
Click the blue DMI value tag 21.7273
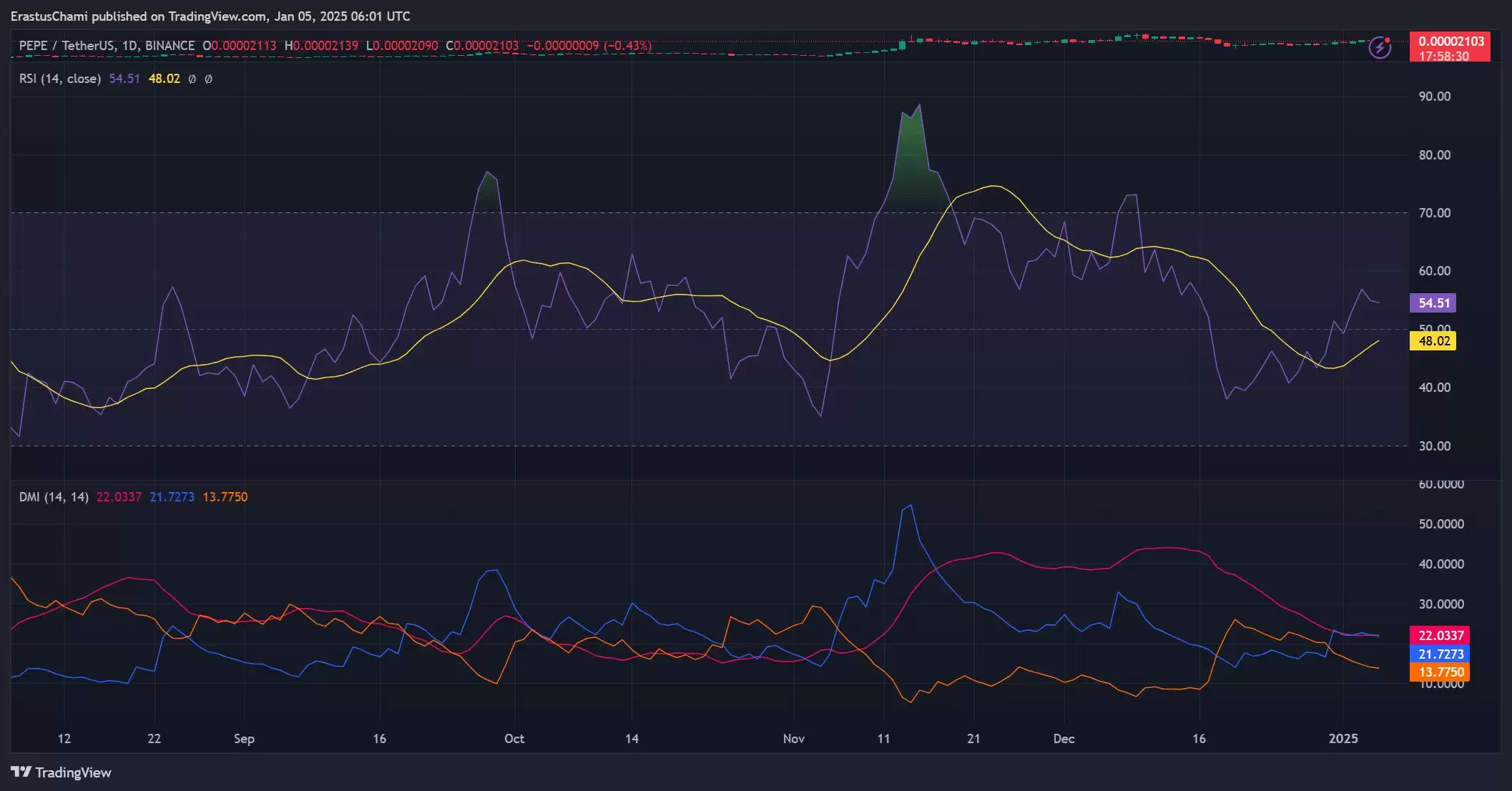pyautogui.click(x=1440, y=654)
